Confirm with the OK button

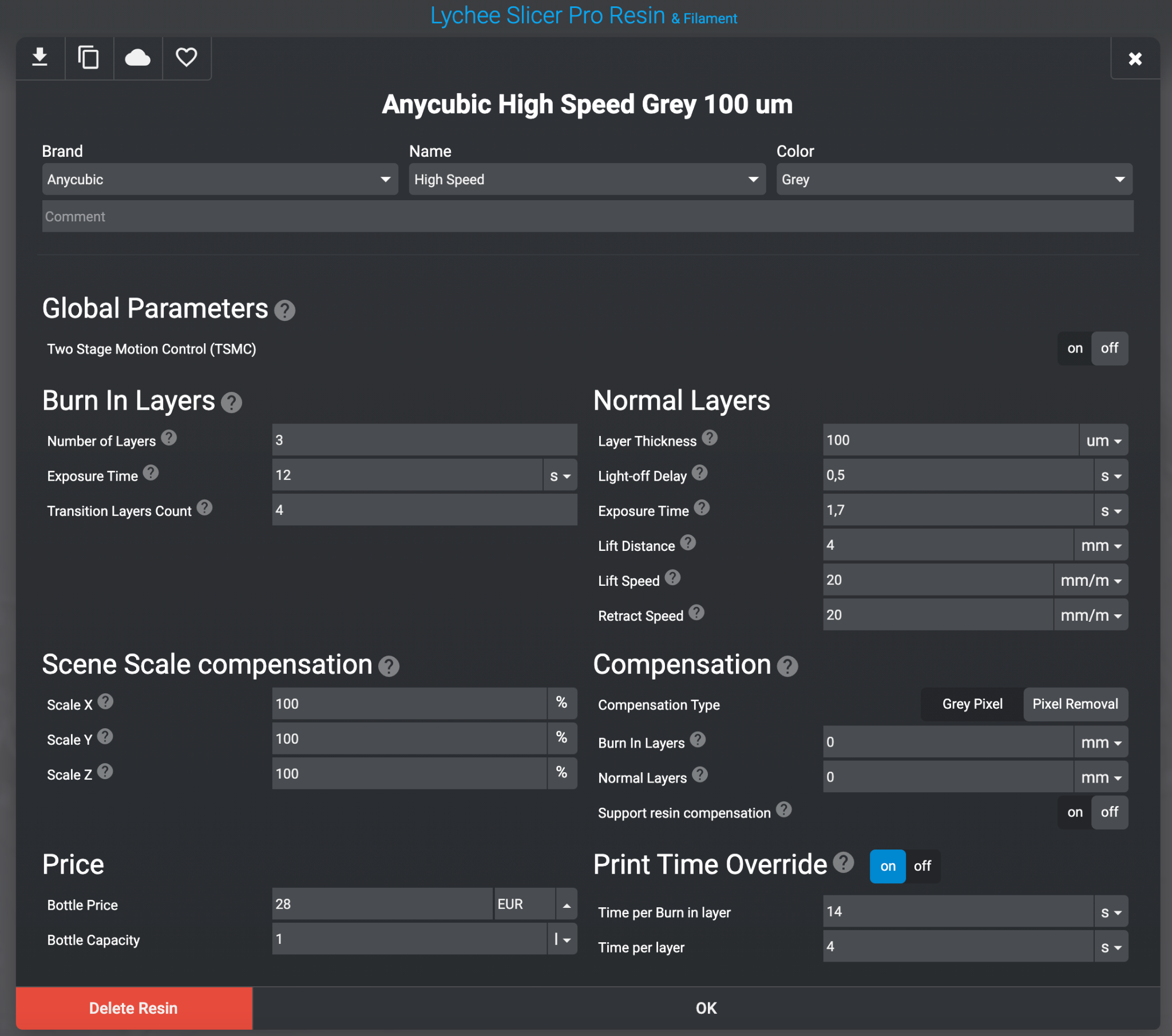pos(706,1008)
